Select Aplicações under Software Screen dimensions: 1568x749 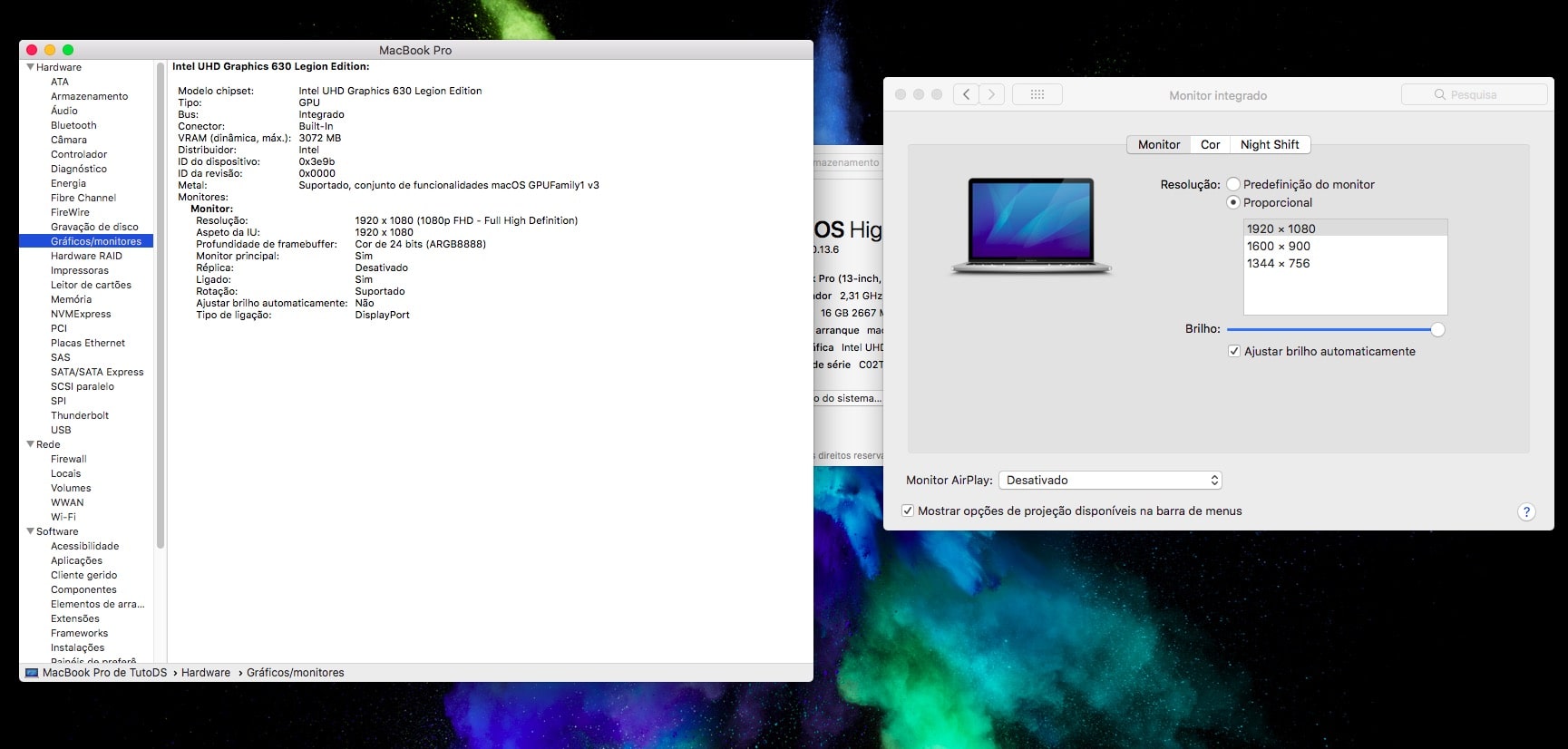(x=76, y=560)
